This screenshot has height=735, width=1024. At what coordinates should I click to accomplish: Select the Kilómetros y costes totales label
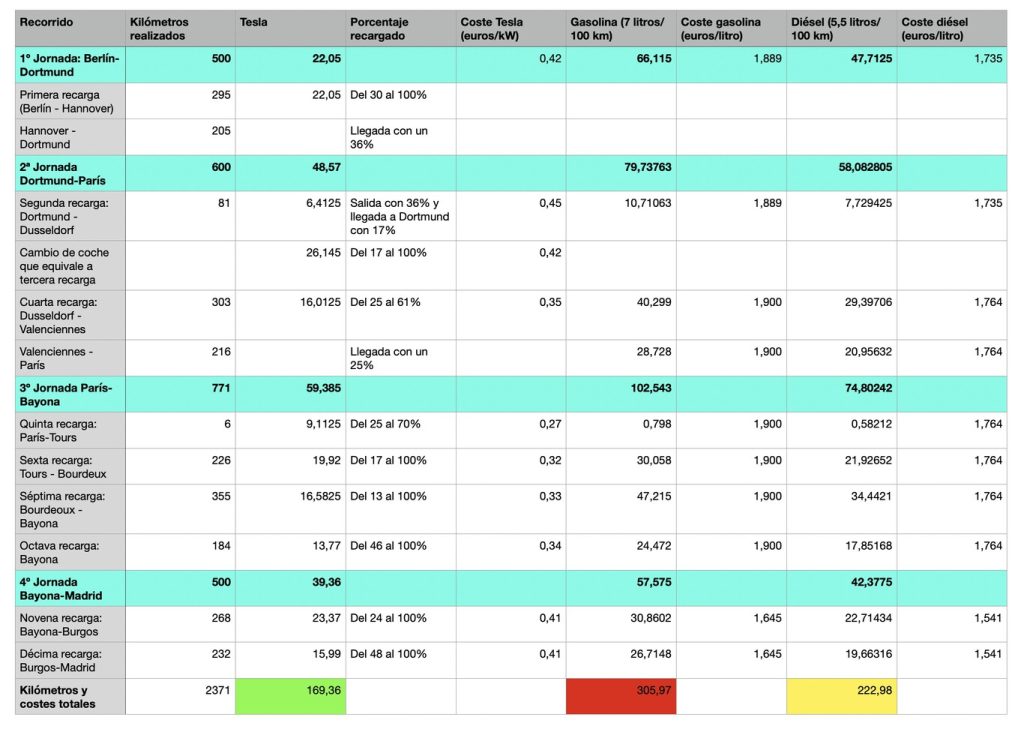[70, 696]
